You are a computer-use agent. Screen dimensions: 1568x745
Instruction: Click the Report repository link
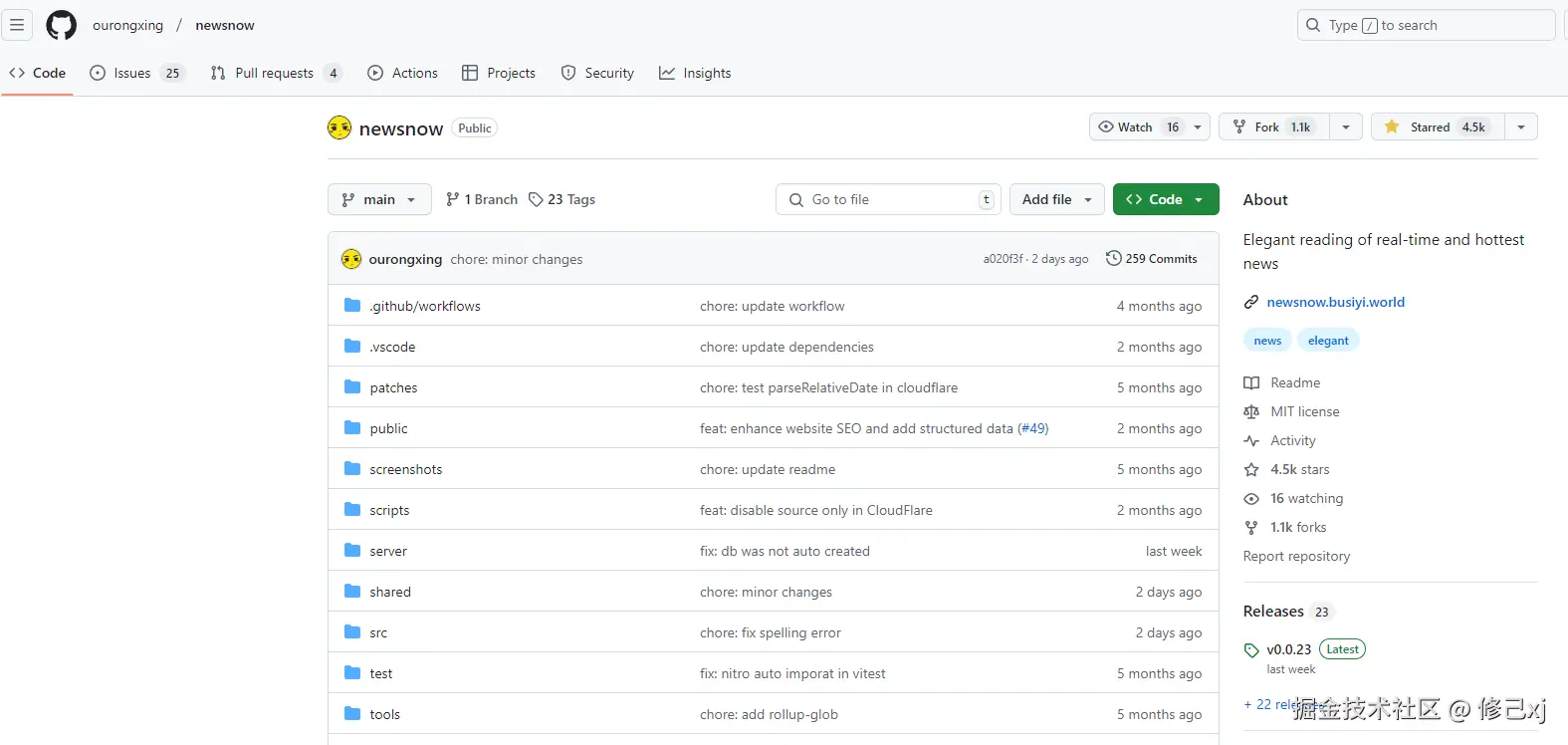click(1296, 556)
